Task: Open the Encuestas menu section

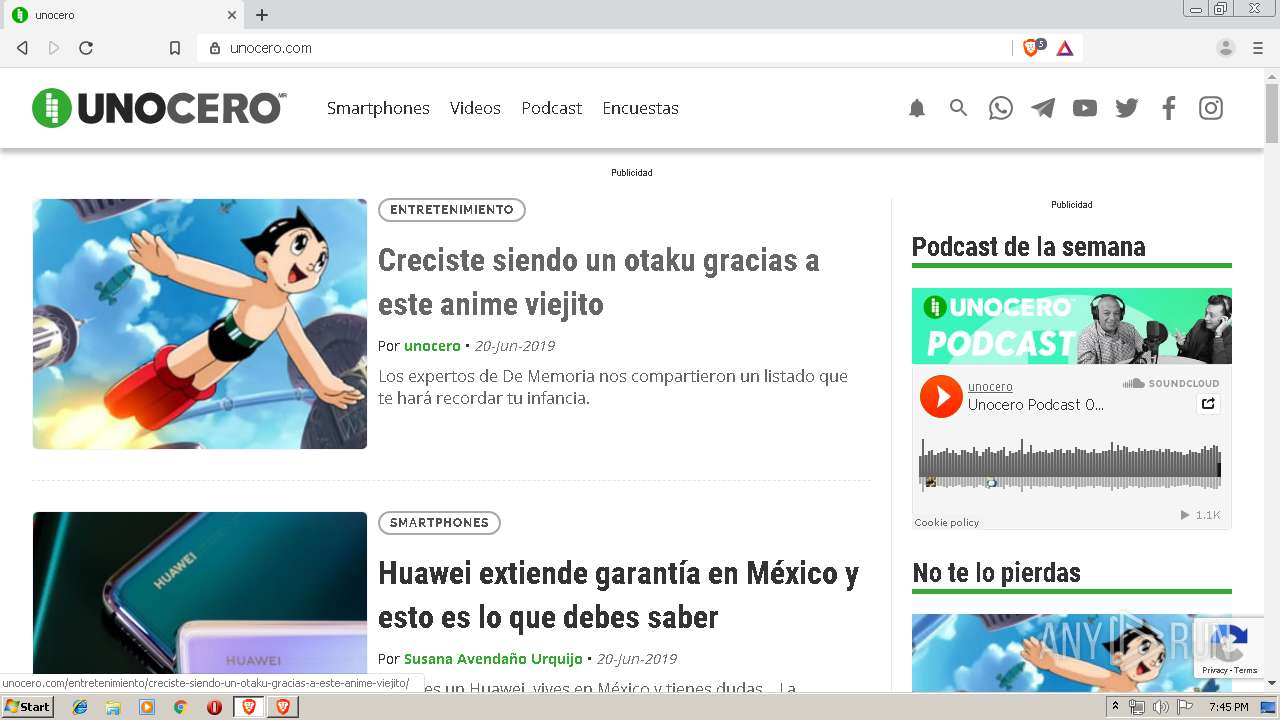Action: pos(640,108)
